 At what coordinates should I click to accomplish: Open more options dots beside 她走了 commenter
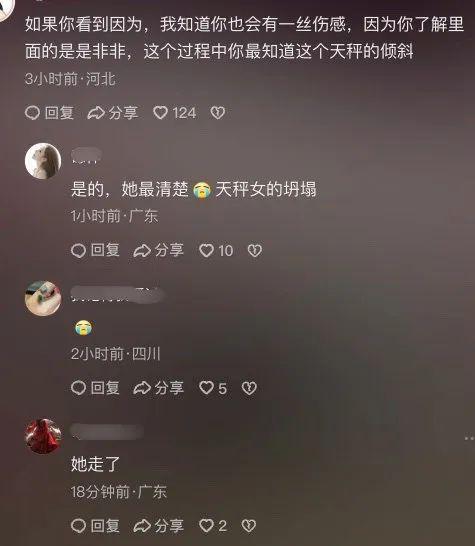pos(469,438)
